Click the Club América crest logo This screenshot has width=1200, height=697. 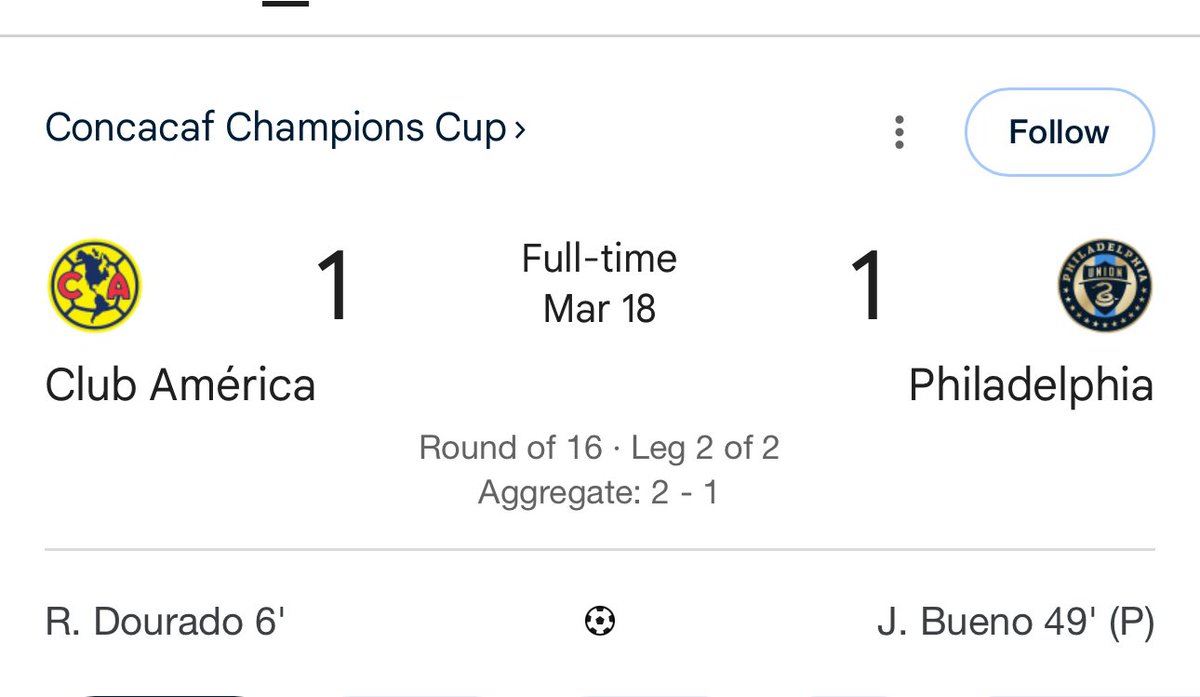(95, 285)
